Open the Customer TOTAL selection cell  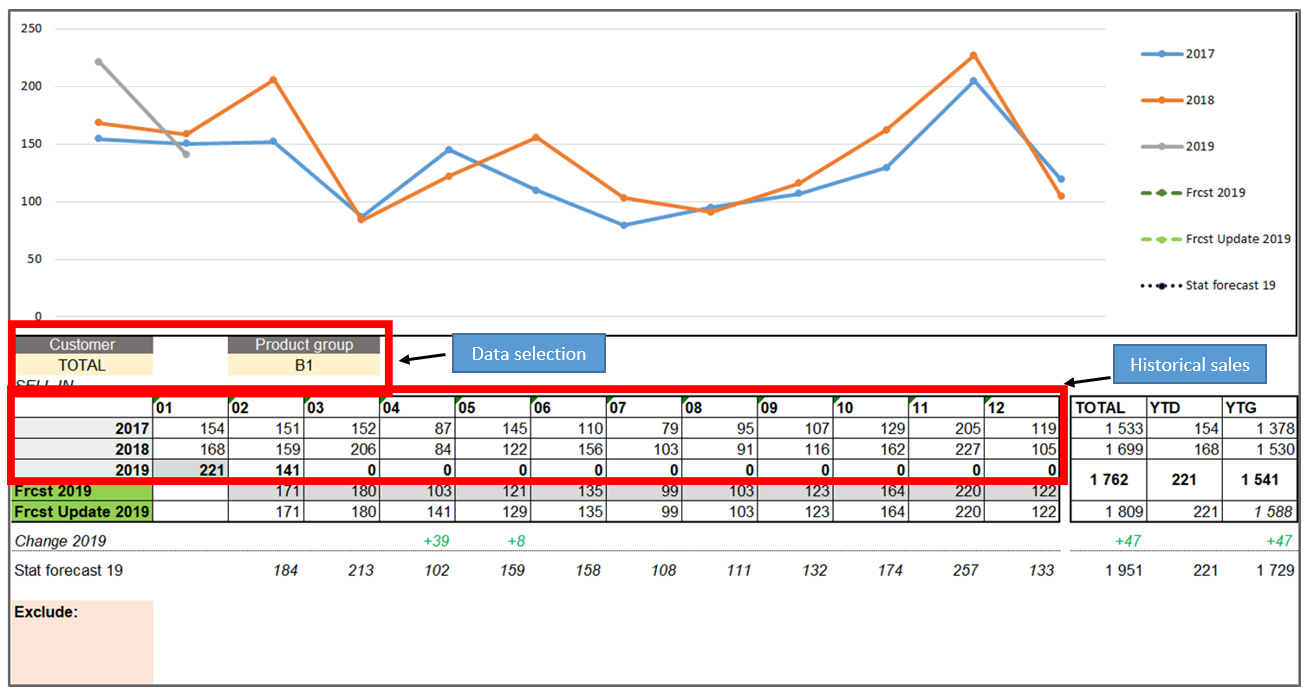coord(82,366)
